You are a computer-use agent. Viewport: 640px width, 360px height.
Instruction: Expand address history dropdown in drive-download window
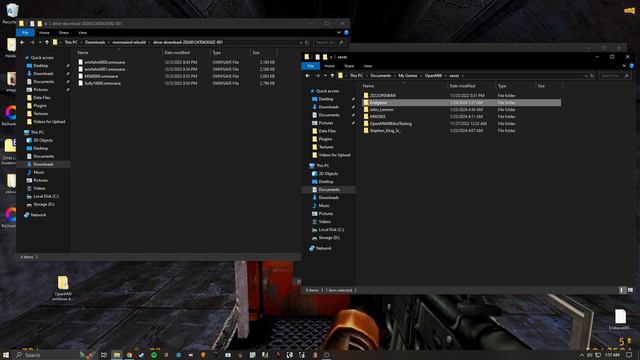pos(301,42)
